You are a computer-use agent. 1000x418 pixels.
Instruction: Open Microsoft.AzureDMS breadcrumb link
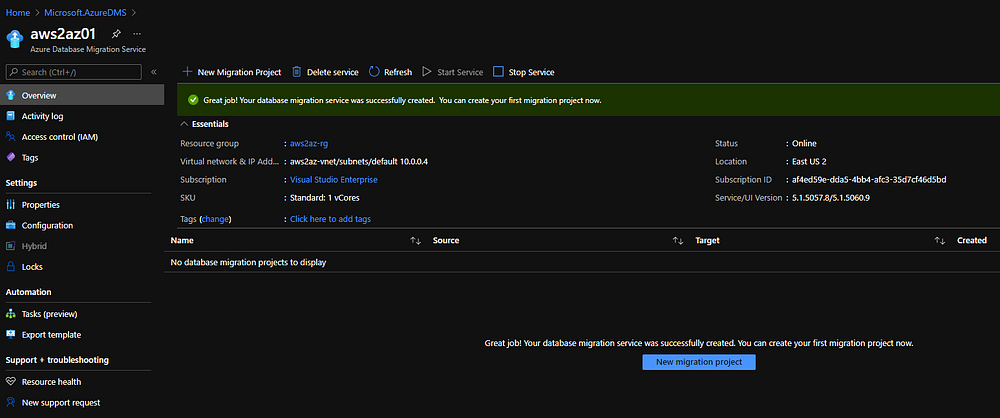85,12
